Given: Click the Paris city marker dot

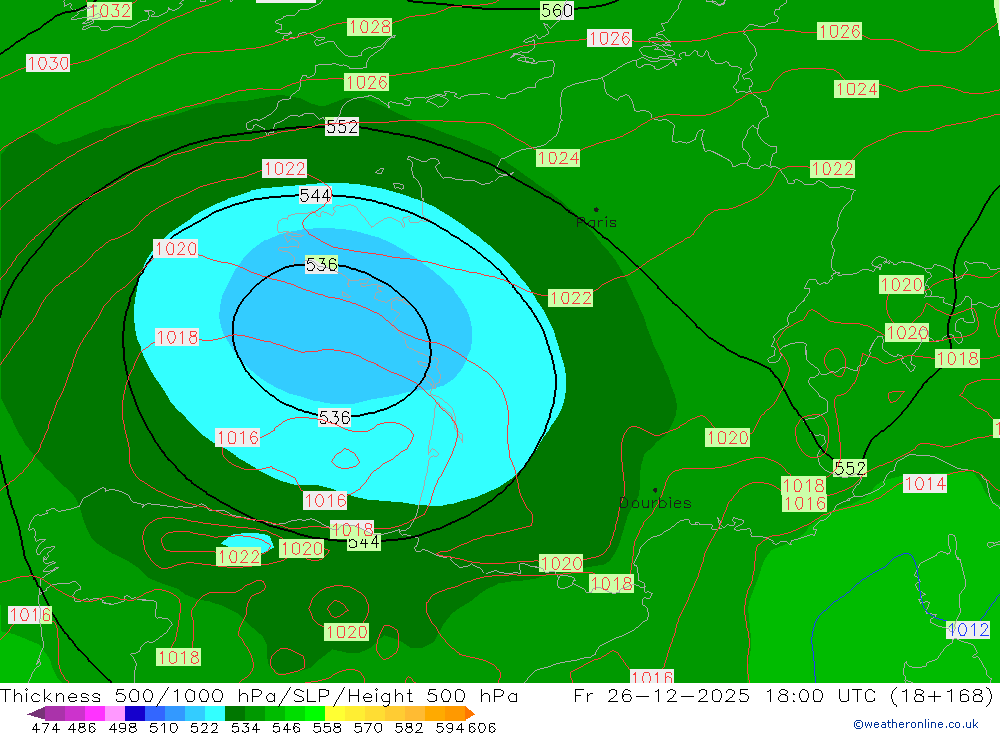Looking at the screenshot, I should [x=596, y=210].
